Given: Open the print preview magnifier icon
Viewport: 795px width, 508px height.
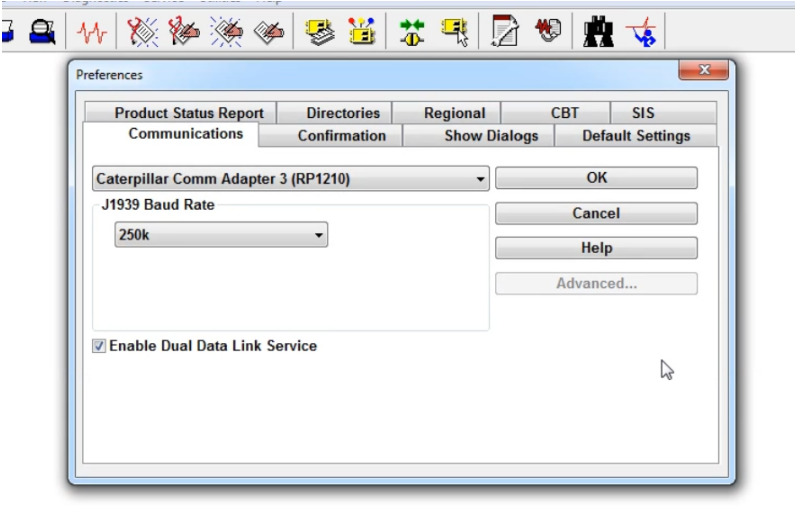Looking at the screenshot, I should click(41, 33).
